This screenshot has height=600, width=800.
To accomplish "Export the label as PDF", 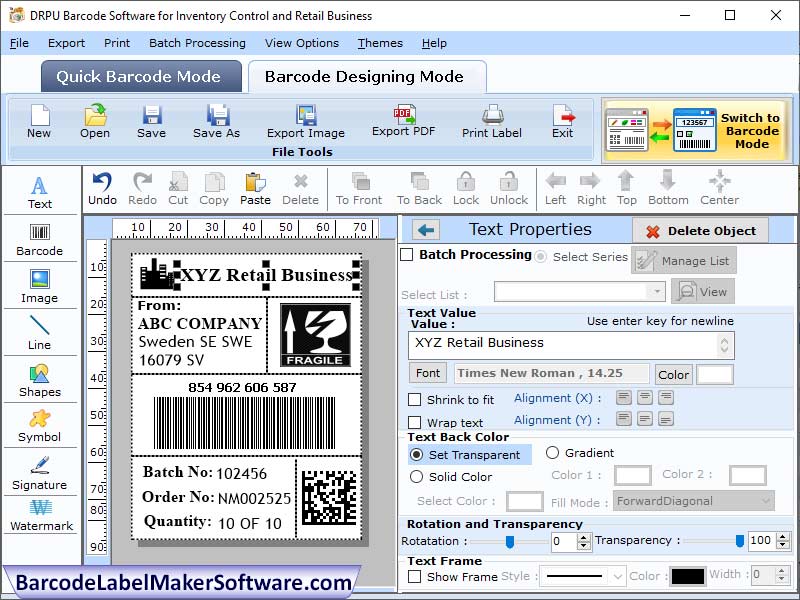I will 404,122.
